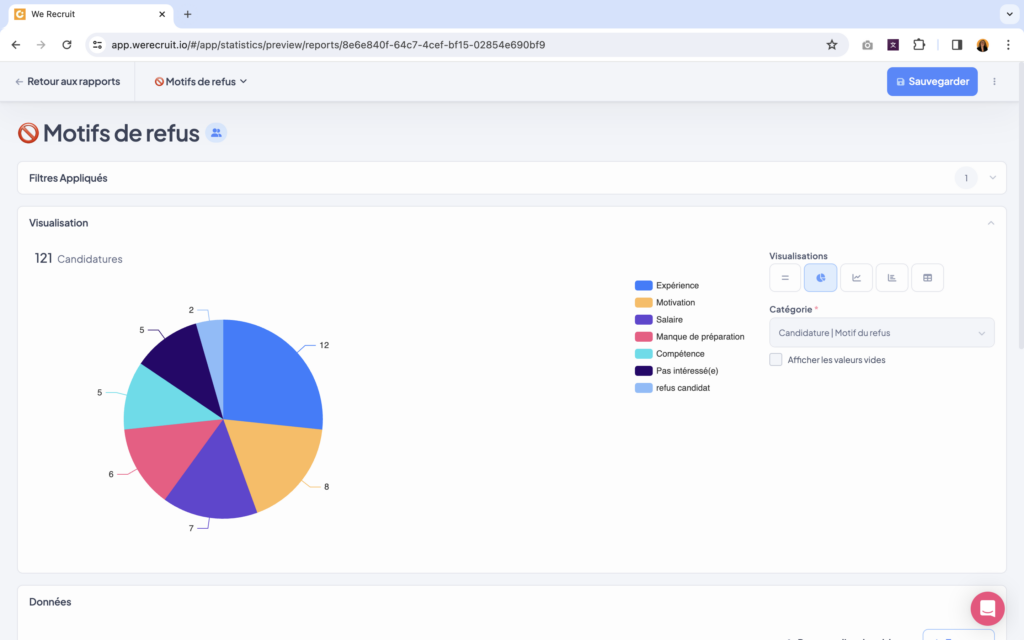Select the pie chart visualisation
The height and width of the screenshot is (640, 1024).
click(820, 278)
